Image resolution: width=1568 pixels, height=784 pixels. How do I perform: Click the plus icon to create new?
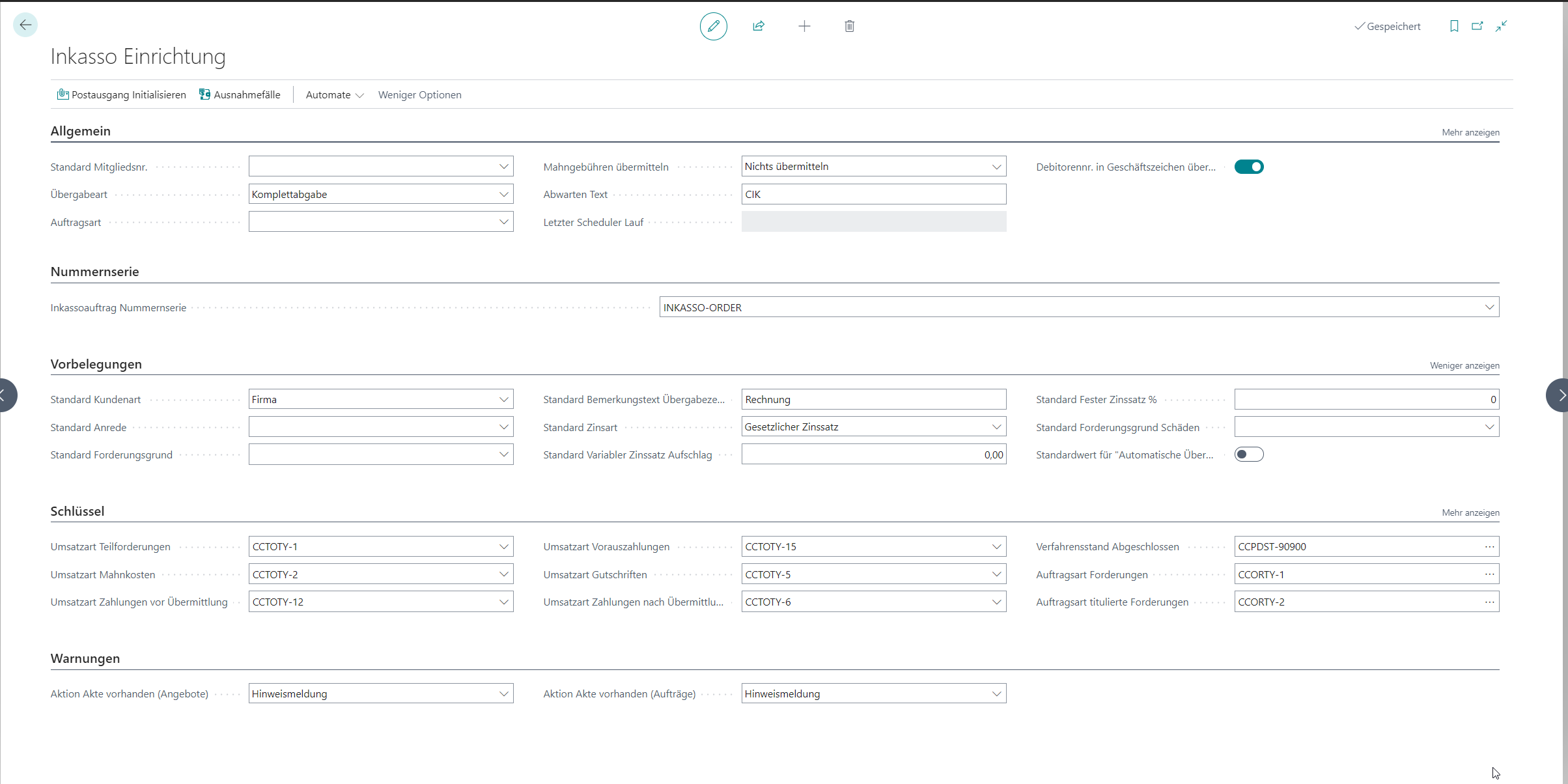pos(804,26)
